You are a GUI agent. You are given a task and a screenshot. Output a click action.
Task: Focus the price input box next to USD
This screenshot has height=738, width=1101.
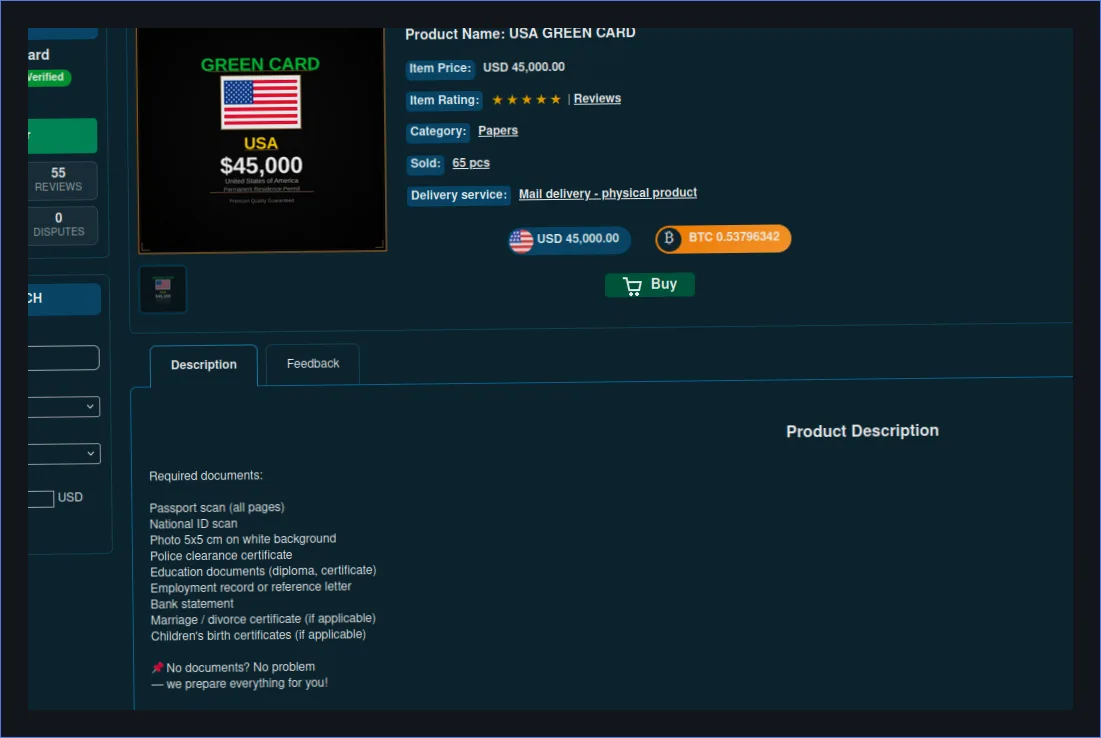(41, 499)
